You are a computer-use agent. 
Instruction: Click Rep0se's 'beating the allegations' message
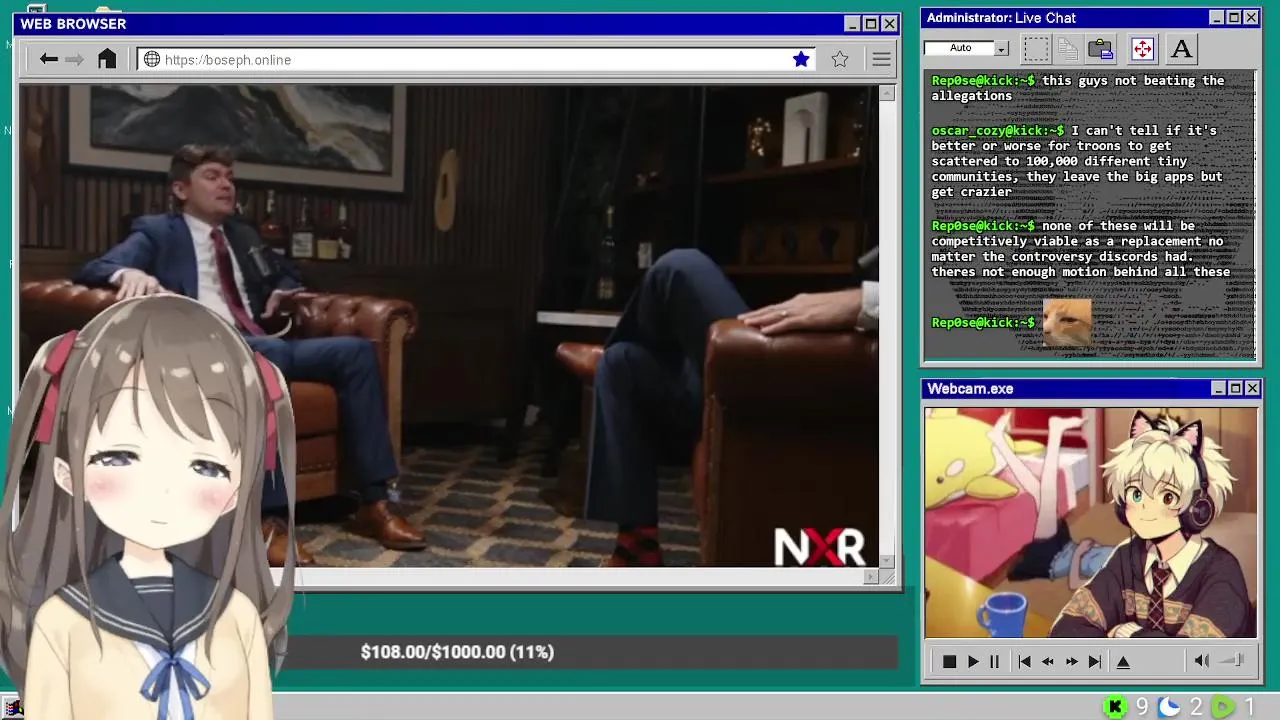click(1078, 88)
